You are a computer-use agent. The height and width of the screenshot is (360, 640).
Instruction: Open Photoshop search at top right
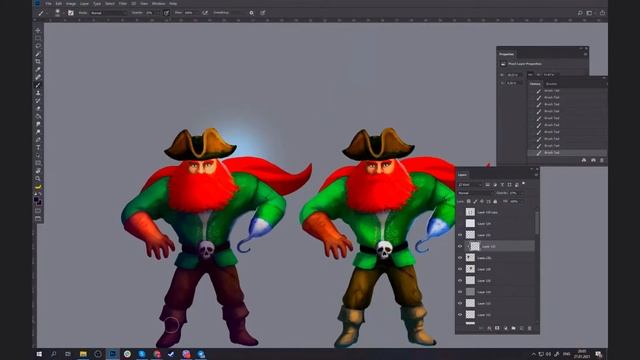pos(580,13)
